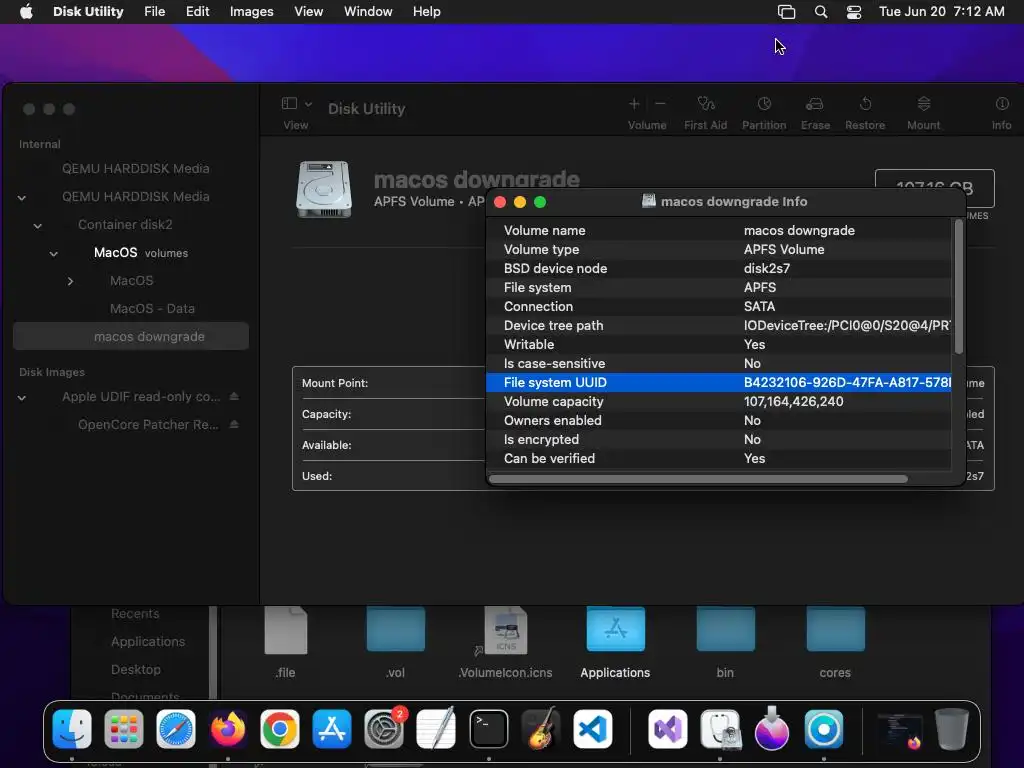Image resolution: width=1024 pixels, height=768 pixels.
Task: Open Finder from the Dock
Action: 72,729
